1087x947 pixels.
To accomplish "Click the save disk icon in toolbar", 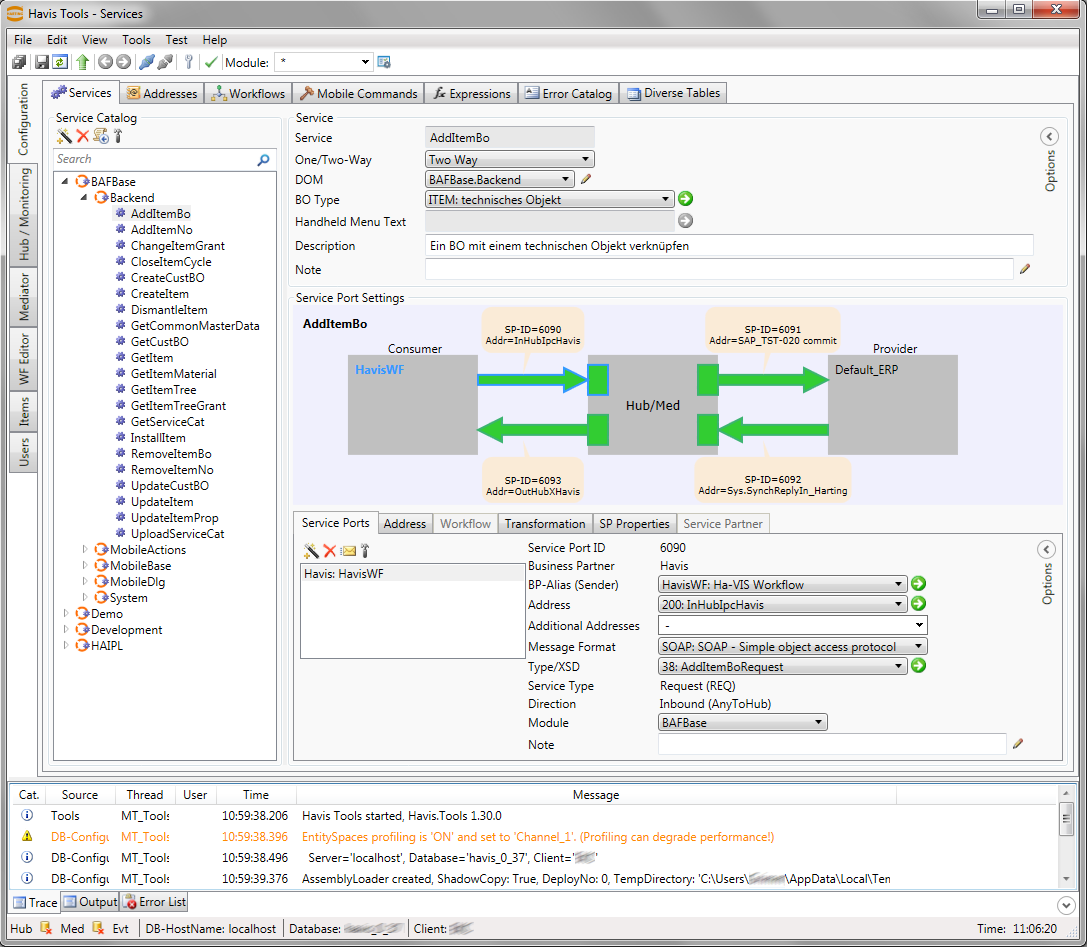I will point(42,62).
